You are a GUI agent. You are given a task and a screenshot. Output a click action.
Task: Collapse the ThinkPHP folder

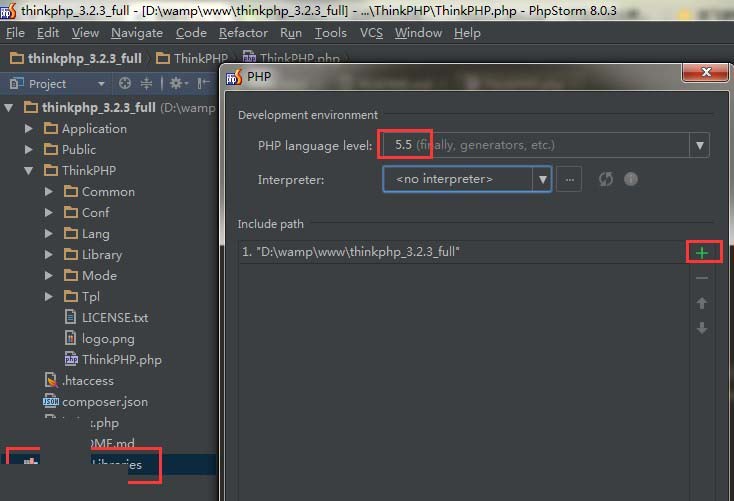[x=29, y=171]
